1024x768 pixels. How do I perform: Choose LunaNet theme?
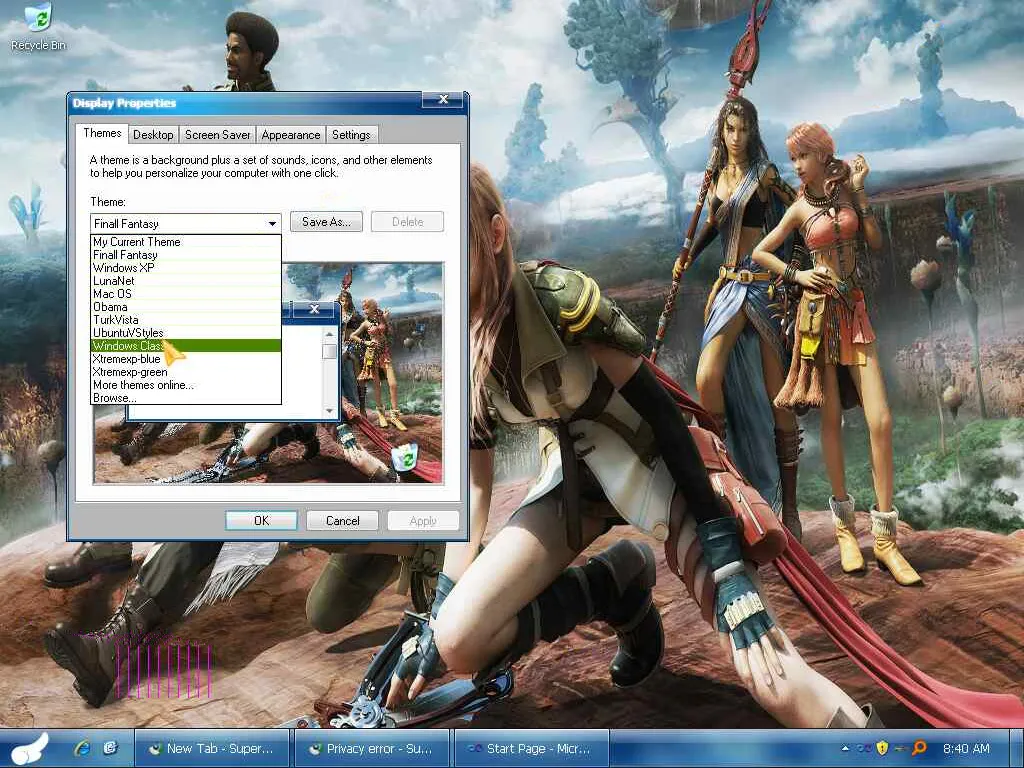185,281
